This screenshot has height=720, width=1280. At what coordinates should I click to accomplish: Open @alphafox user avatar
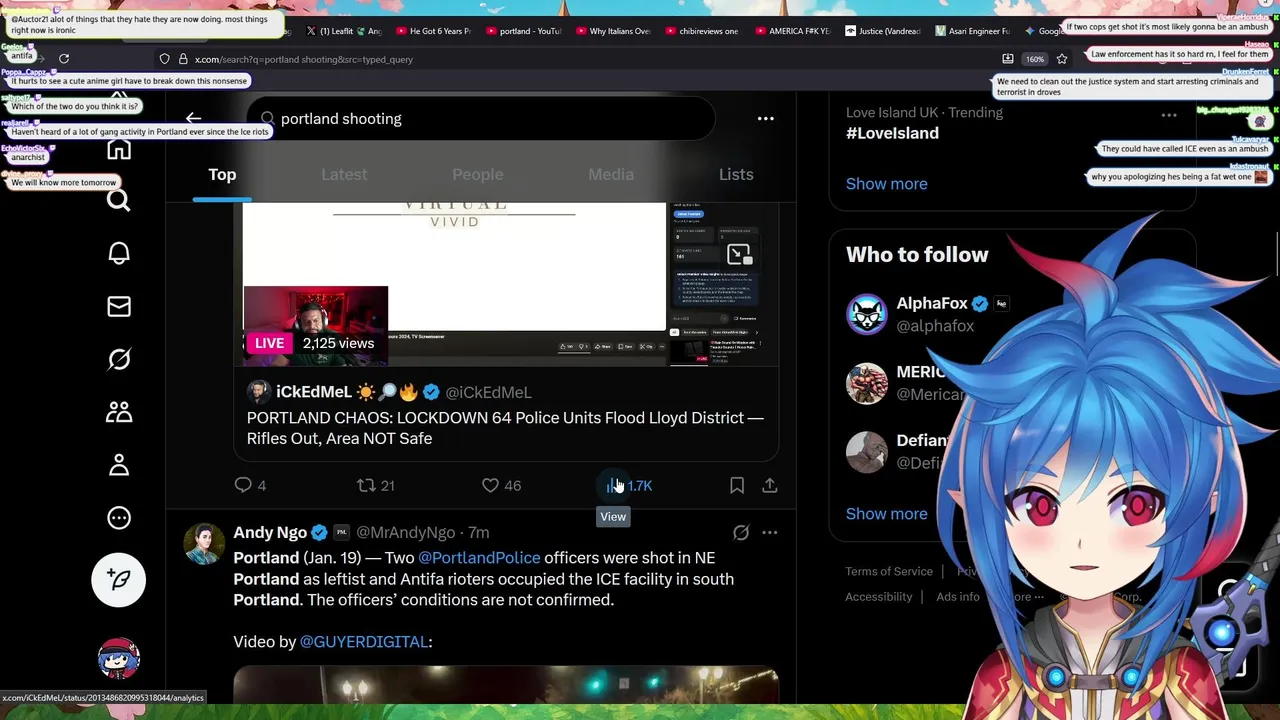tap(867, 314)
